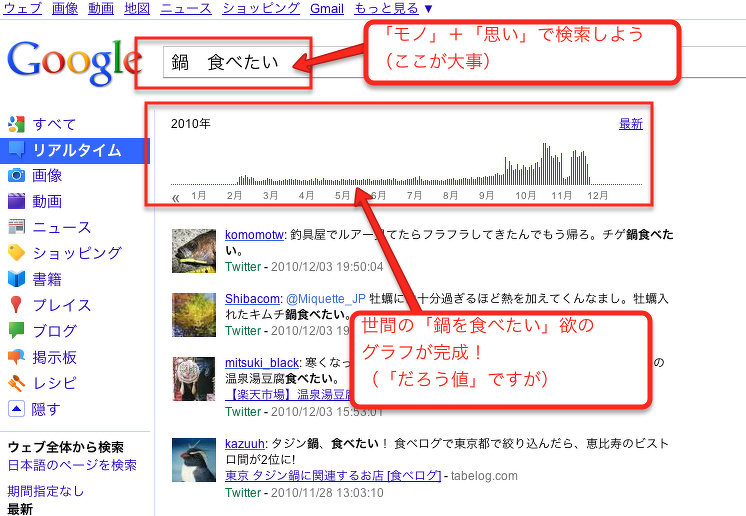Open mitsuki_black user link
The height and width of the screenshot is (516, 746).
[262, 363]
